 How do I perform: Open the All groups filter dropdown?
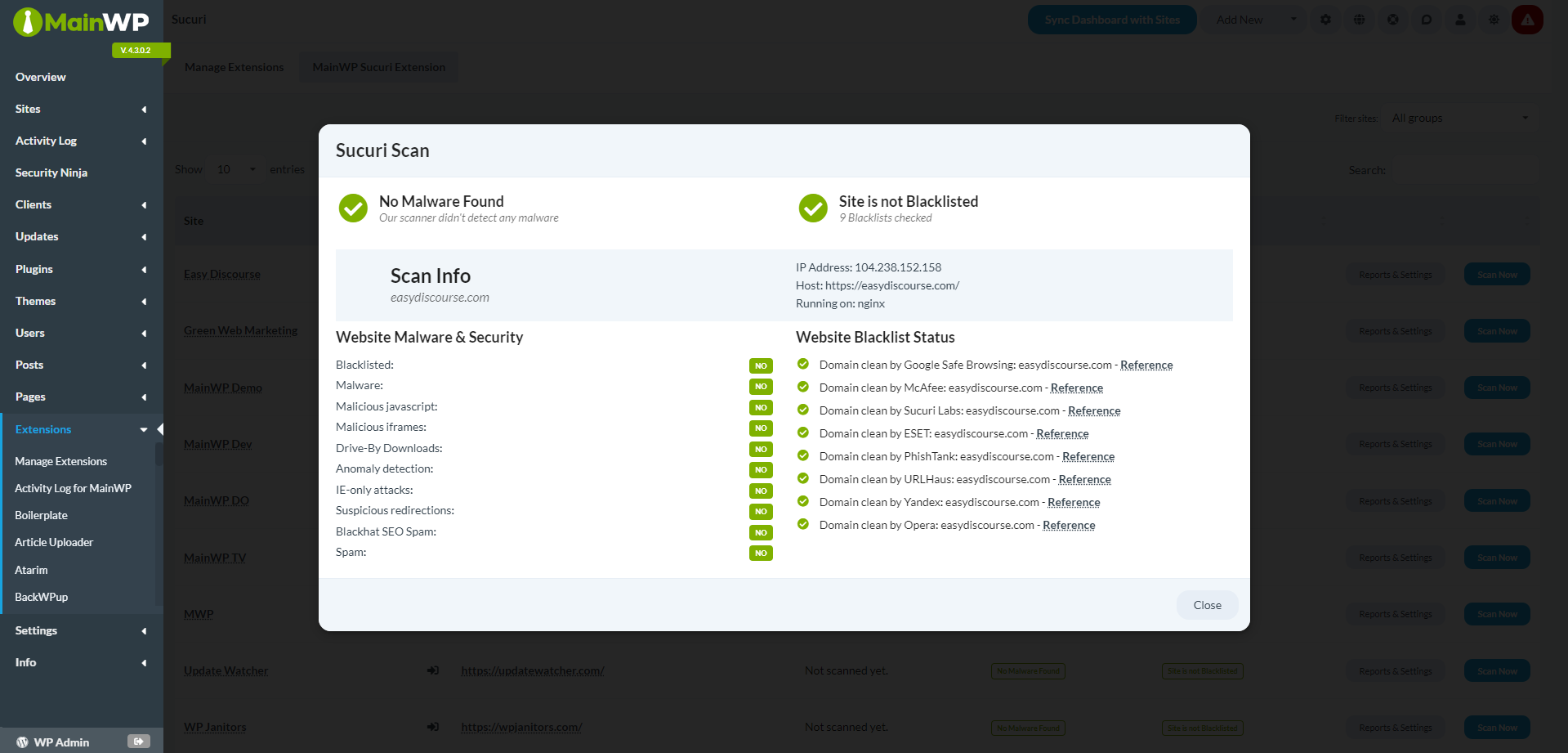tap(1460, 118)
